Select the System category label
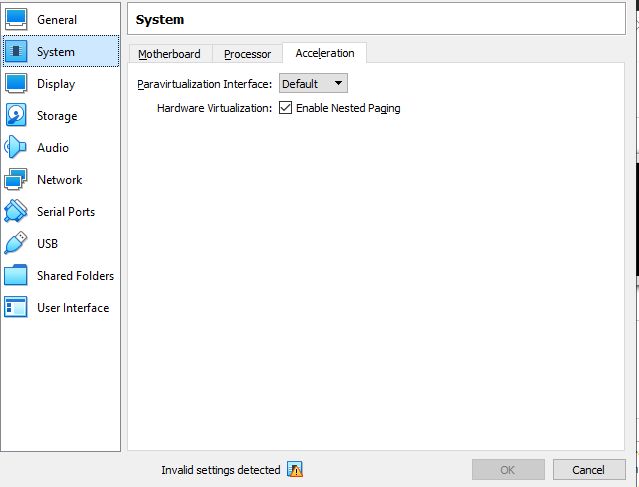 56,52
